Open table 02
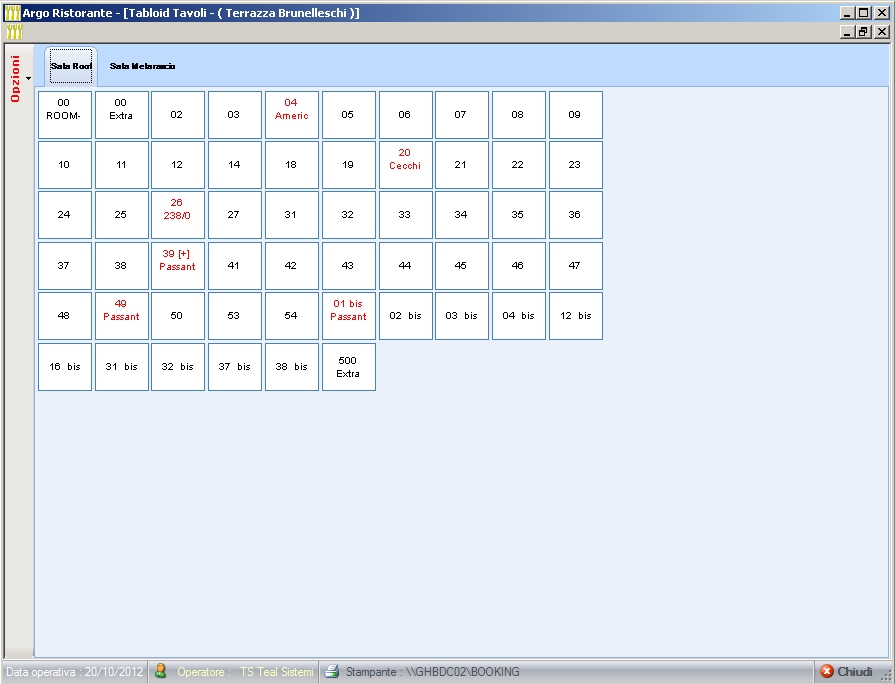 click(178, 115)
